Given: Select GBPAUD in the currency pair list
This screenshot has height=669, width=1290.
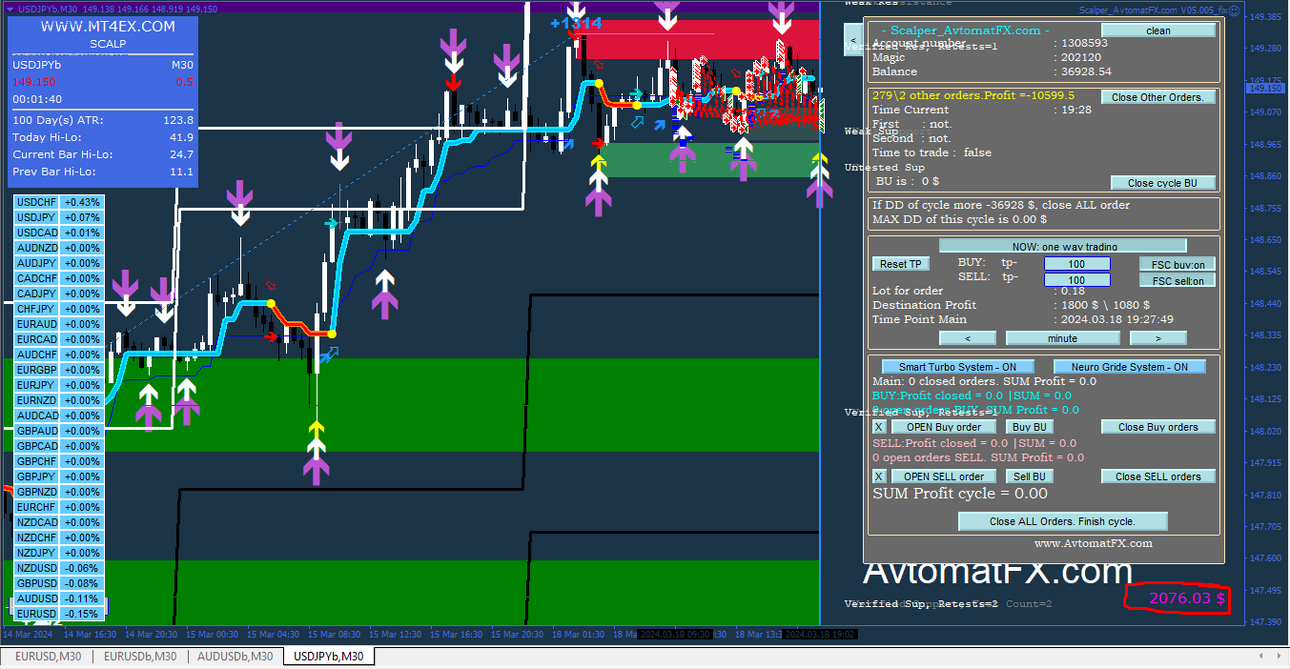Looking at the screenshot, I should tap(37, 431).
